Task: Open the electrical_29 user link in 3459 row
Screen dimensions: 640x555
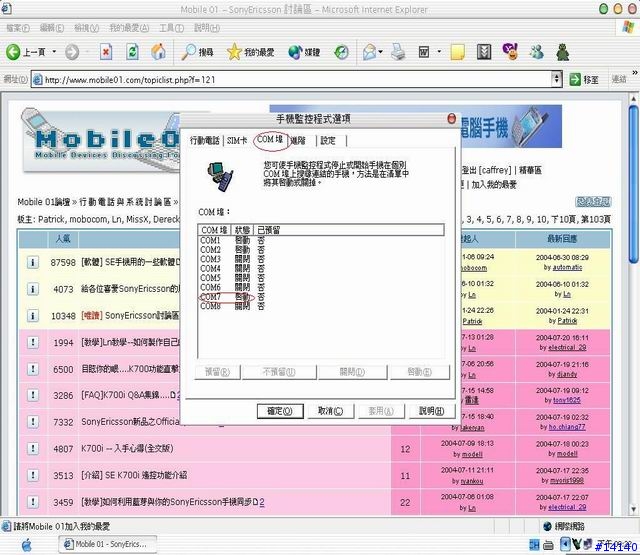Action: coord(567,507)
